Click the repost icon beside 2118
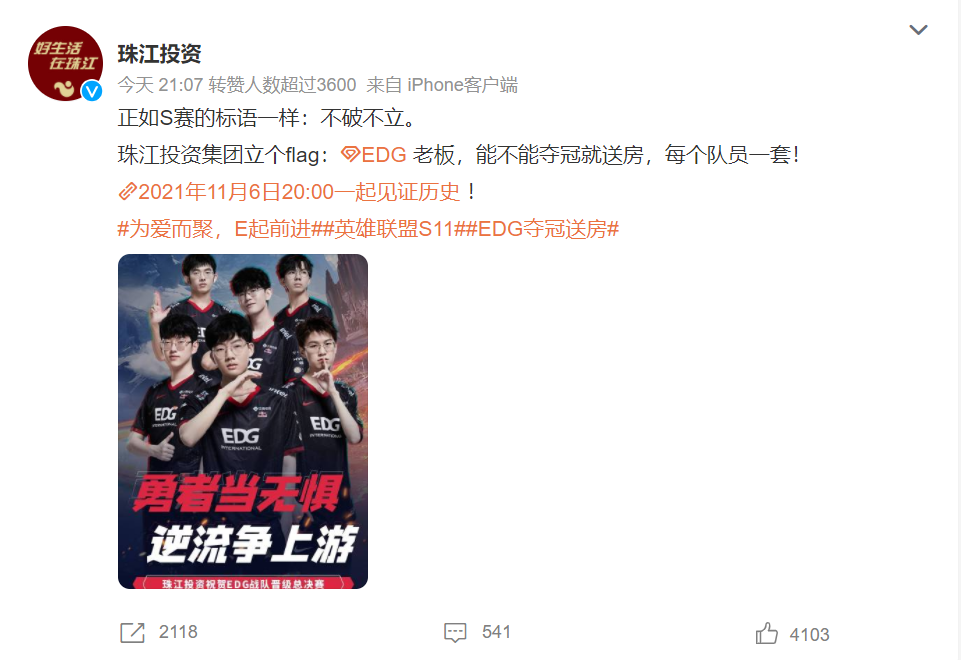 pyautogui.click(x=132, y=632)
